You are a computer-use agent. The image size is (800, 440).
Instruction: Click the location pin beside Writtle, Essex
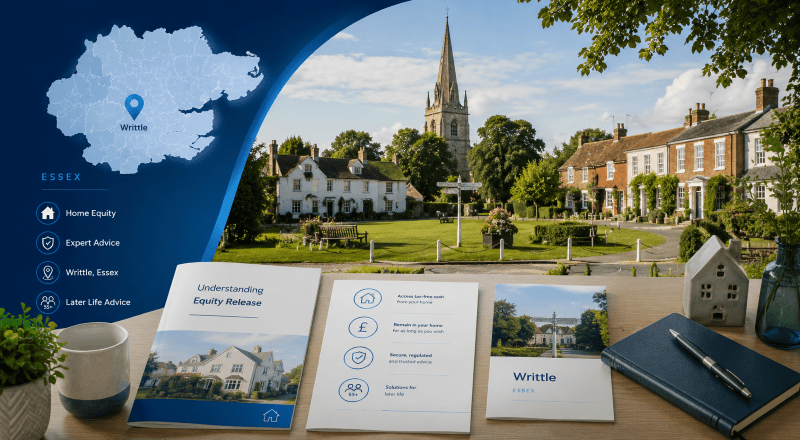click(x=48, y=272)
